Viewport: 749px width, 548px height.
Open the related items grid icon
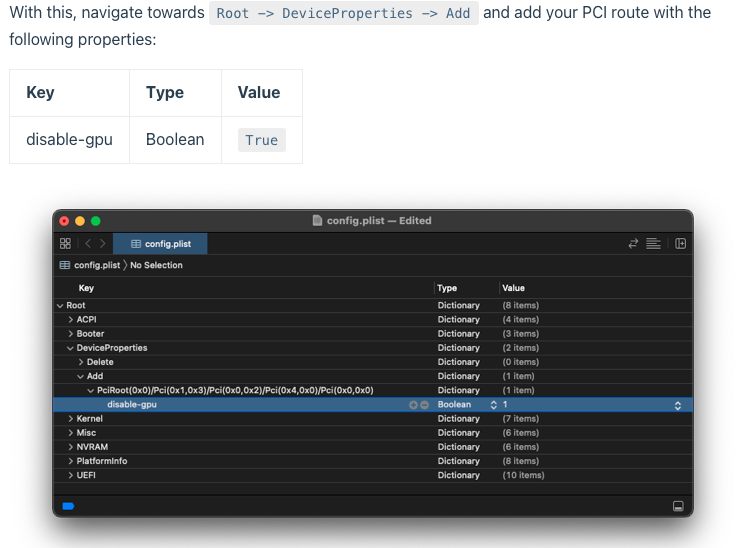[65, 244]
